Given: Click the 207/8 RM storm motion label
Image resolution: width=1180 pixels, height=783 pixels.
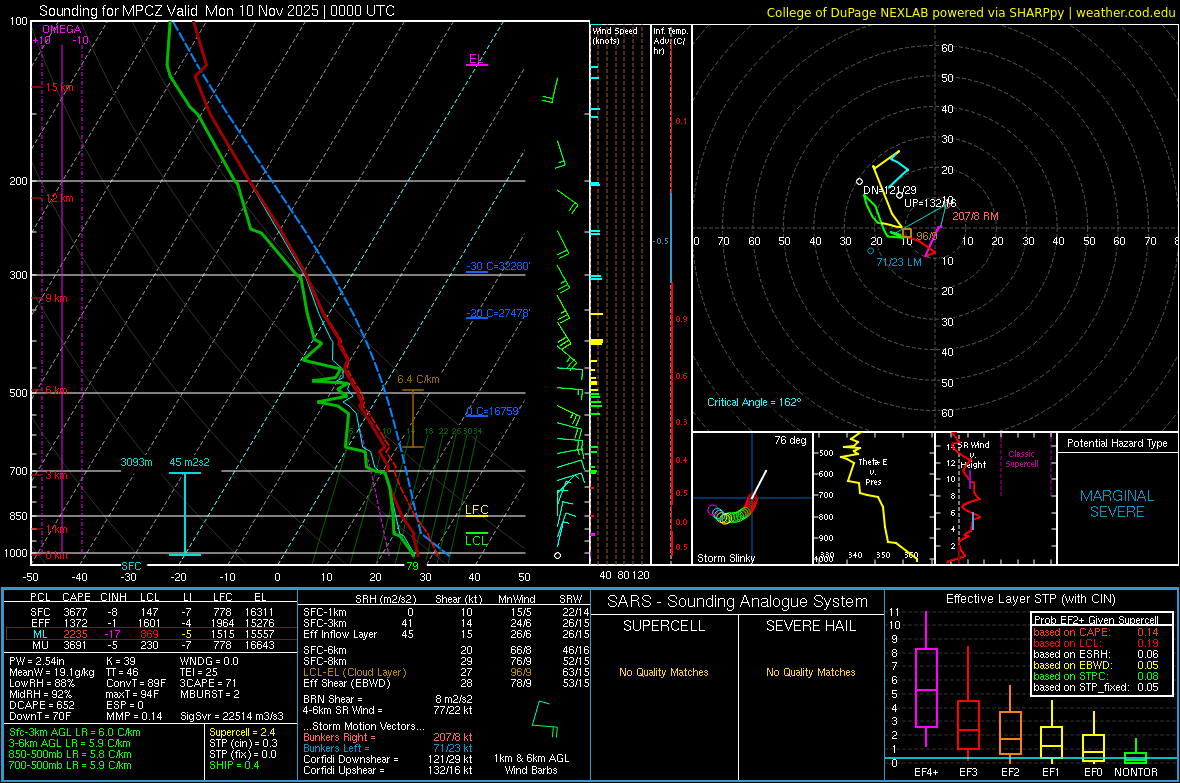Looking at the screenshot, I should click(x=975, y=216).
